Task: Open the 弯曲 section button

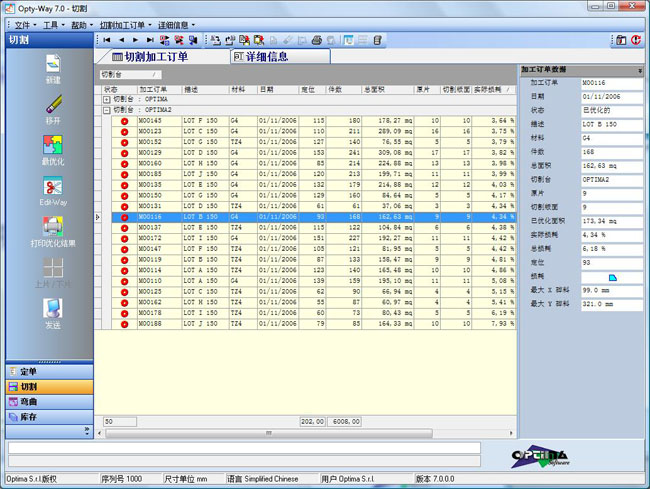Action: [49, 402]
